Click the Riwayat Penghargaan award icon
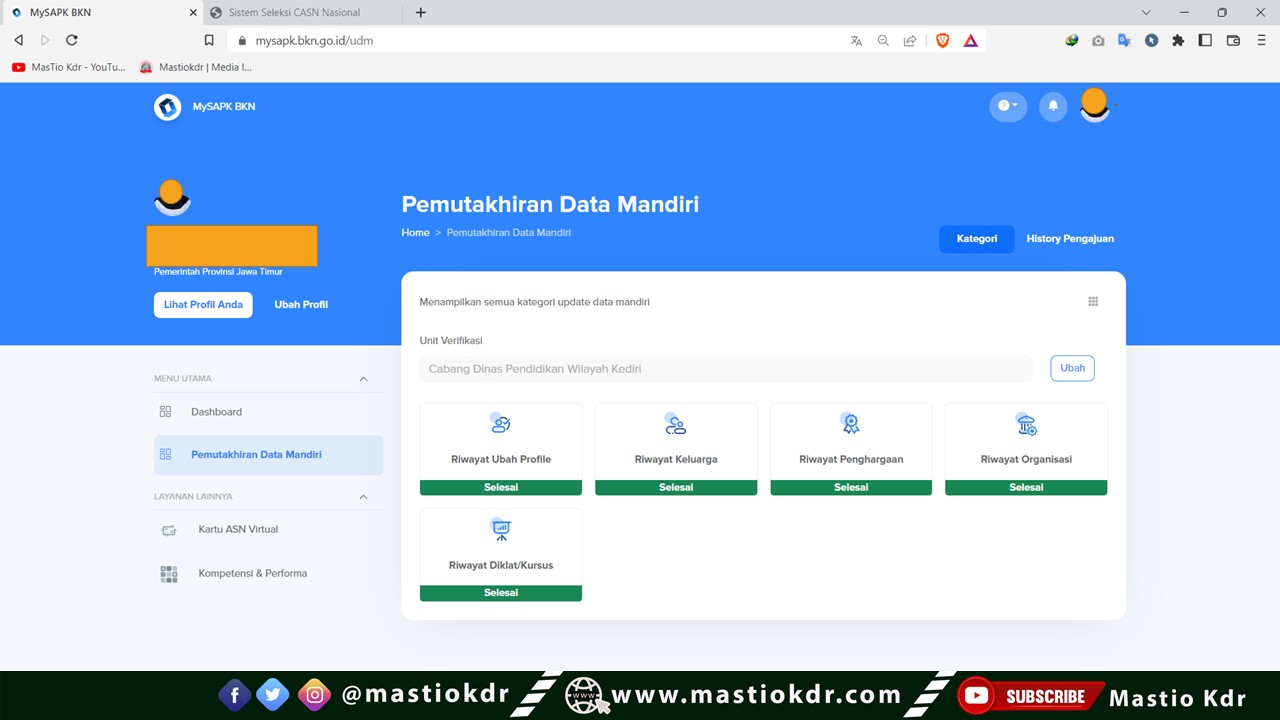Screen dimensions: 1280x720 pos(850,423)
